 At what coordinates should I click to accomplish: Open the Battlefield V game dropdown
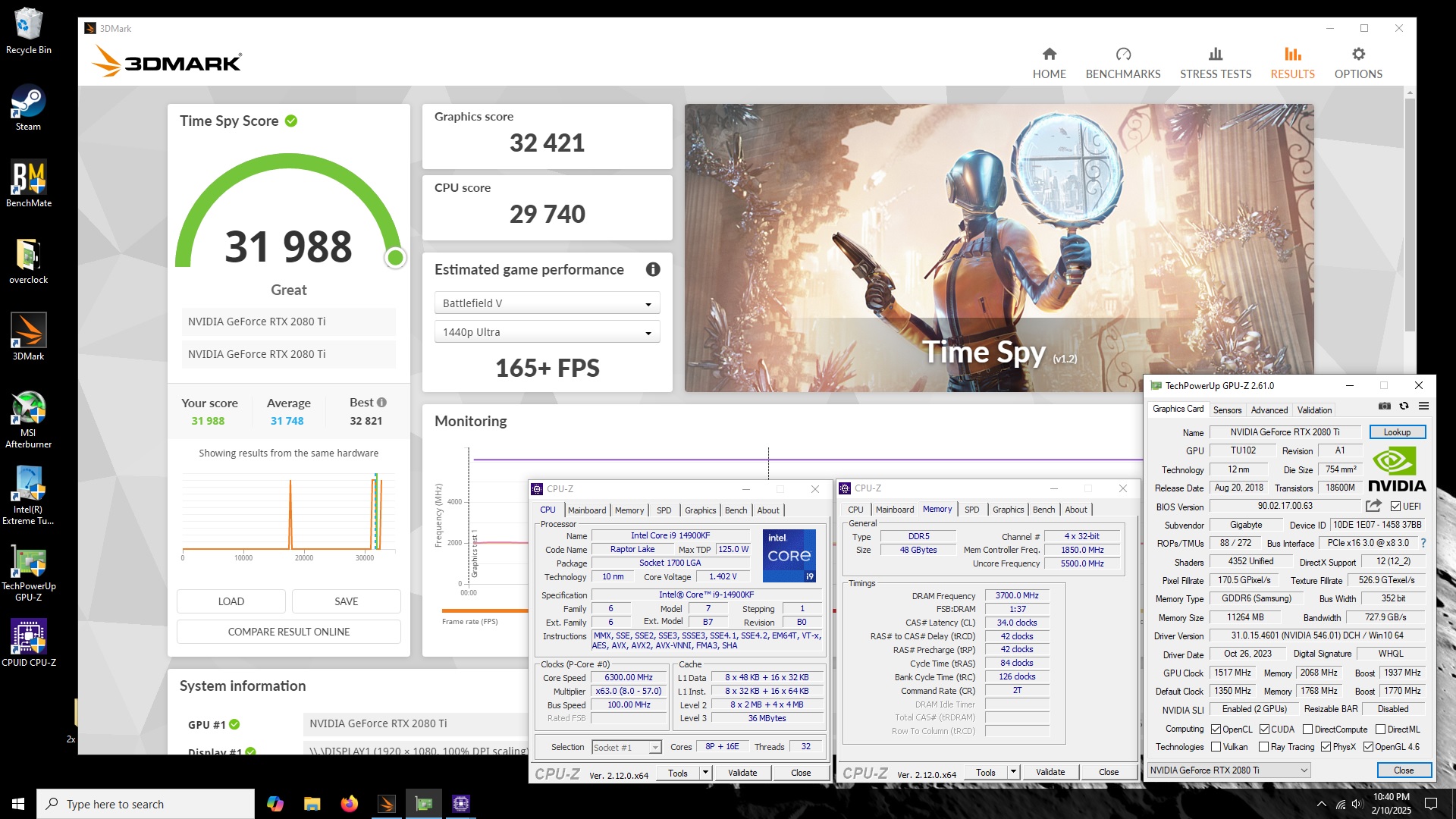547,303
